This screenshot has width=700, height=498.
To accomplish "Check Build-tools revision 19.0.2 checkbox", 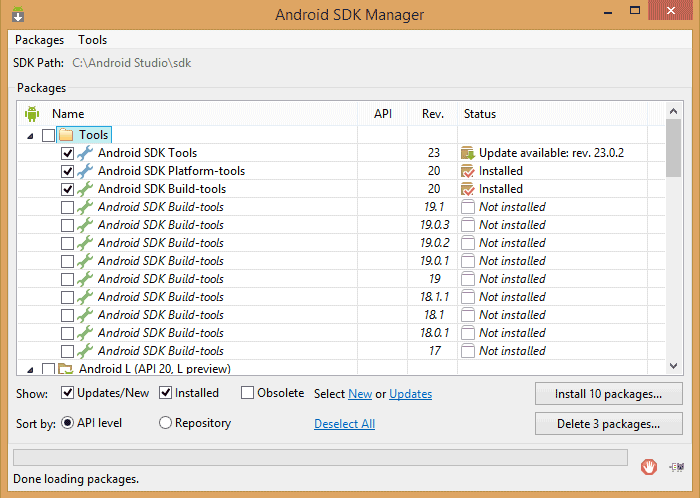I will (x=67, y=243).
